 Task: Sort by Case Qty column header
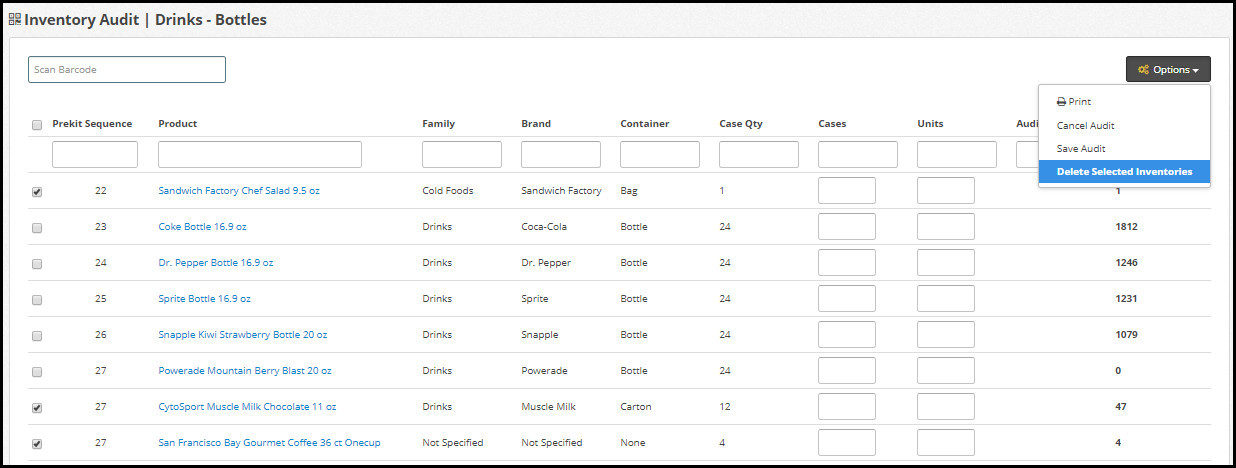pyautogui.click(x=741, y=124)
